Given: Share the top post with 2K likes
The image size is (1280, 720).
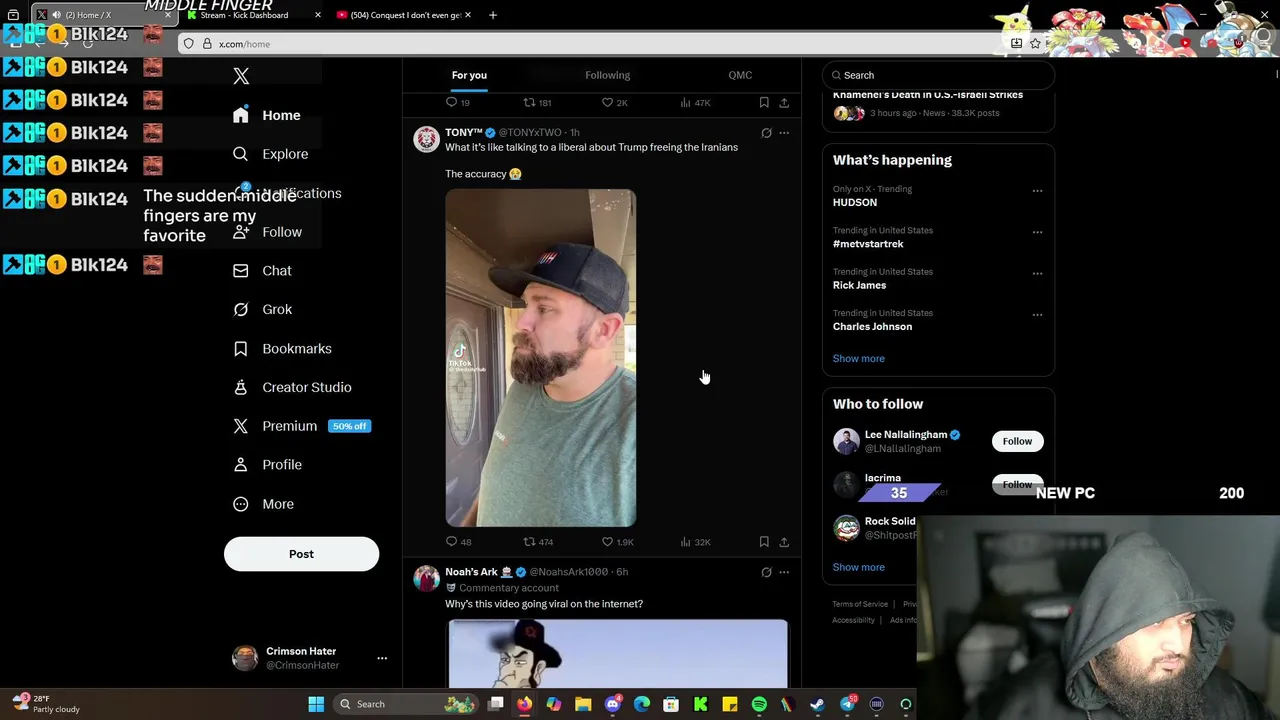Looking at the screenshot, I should [x=784, y=102].
